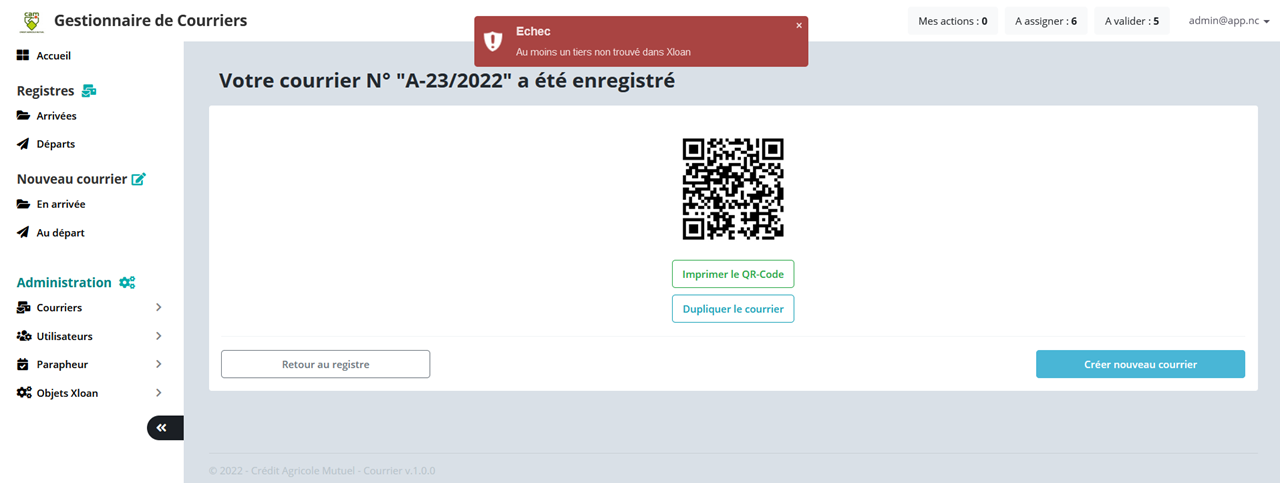Open the admin@app.nc account dropdown
The width and height of the screenshot is (1280, 483).
pos(1229,21)
